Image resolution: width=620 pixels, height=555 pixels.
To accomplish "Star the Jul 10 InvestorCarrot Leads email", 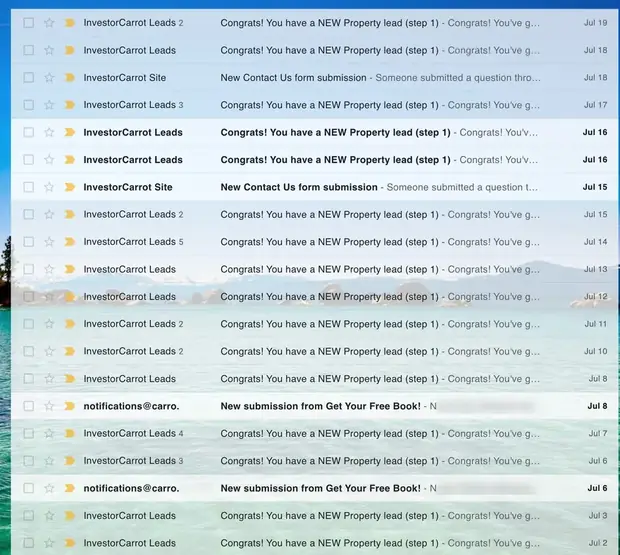I will pos(49,351).
